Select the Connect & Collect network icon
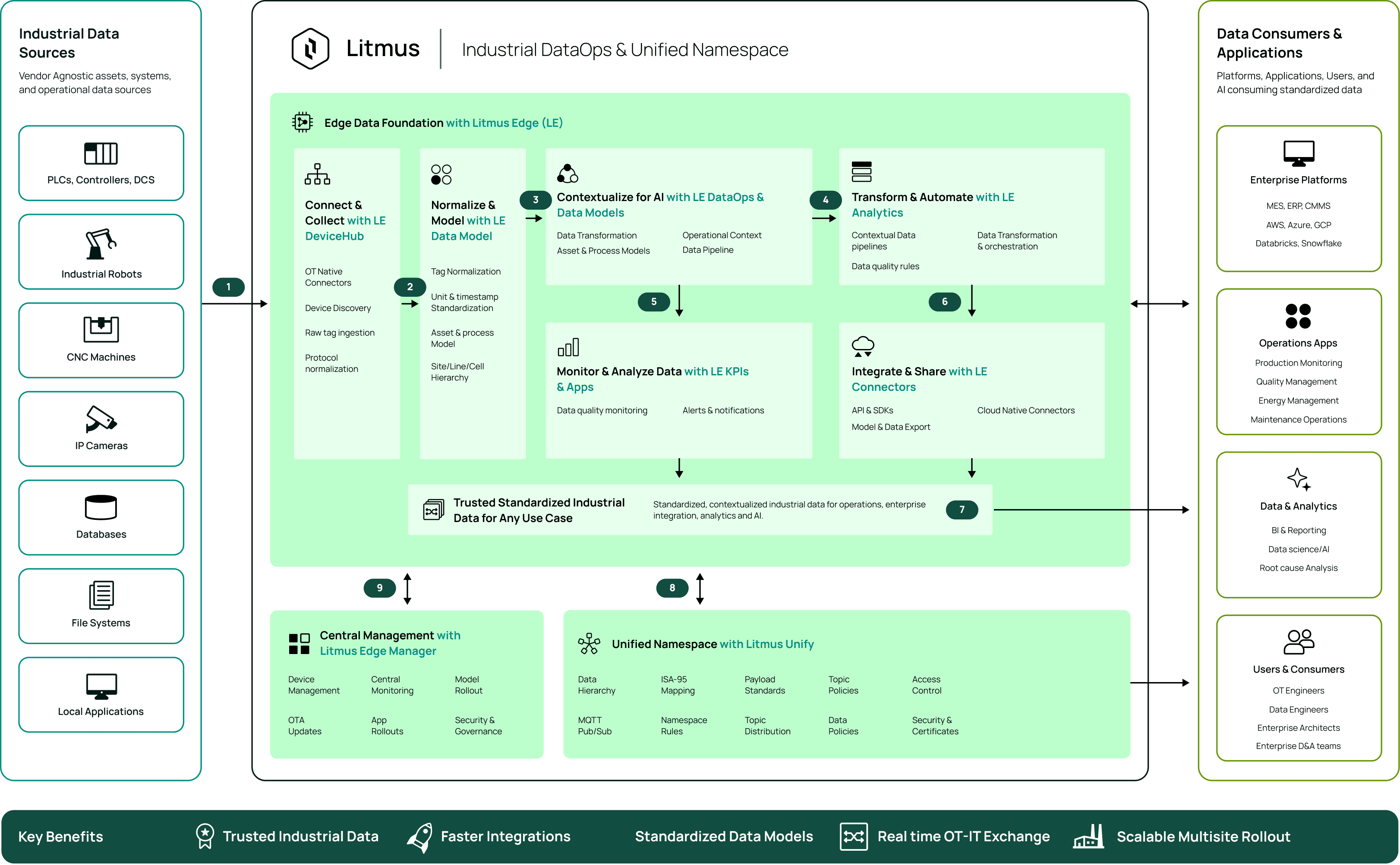 [x=317, y=174]
